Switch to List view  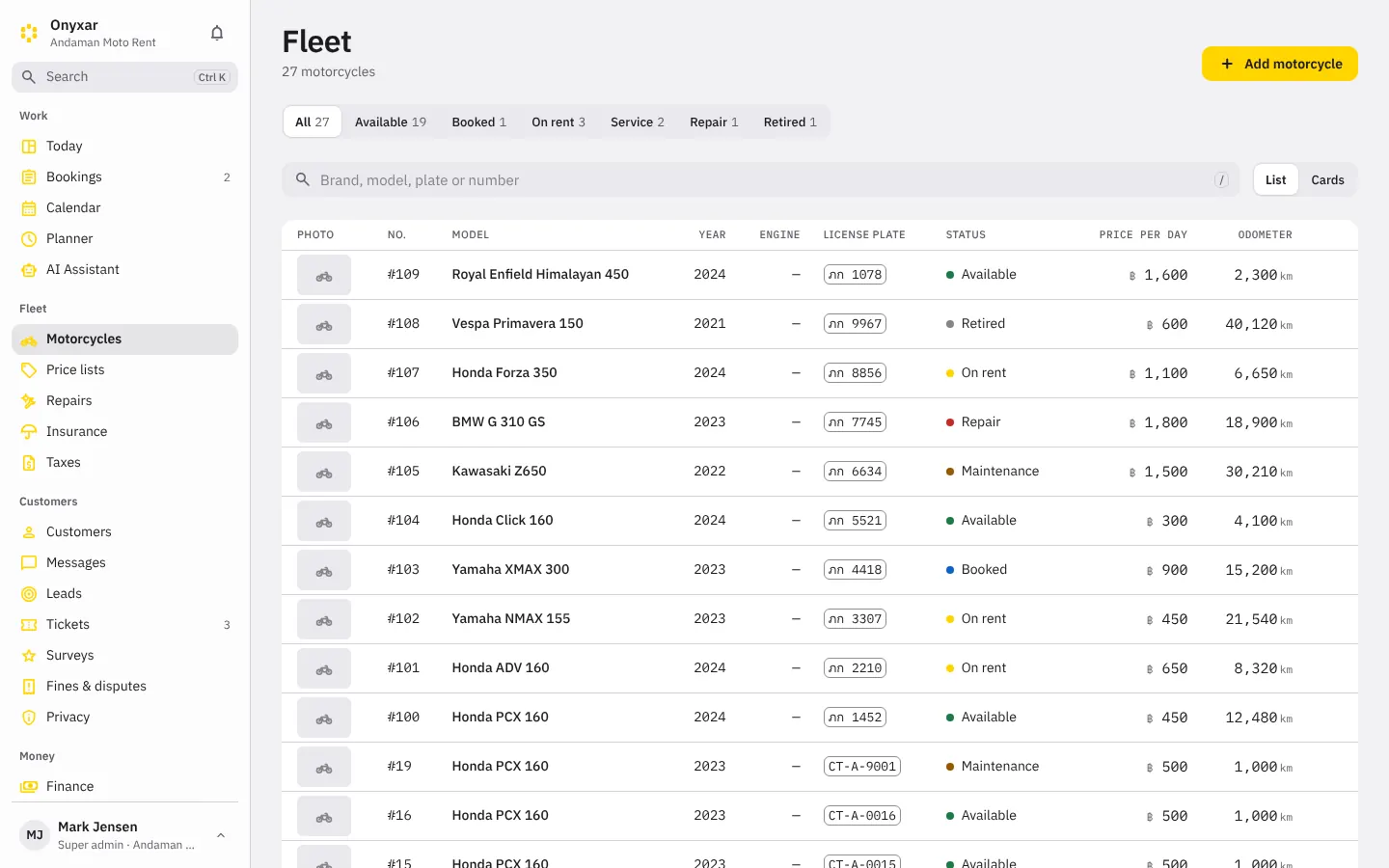[x=1275, y=180]
